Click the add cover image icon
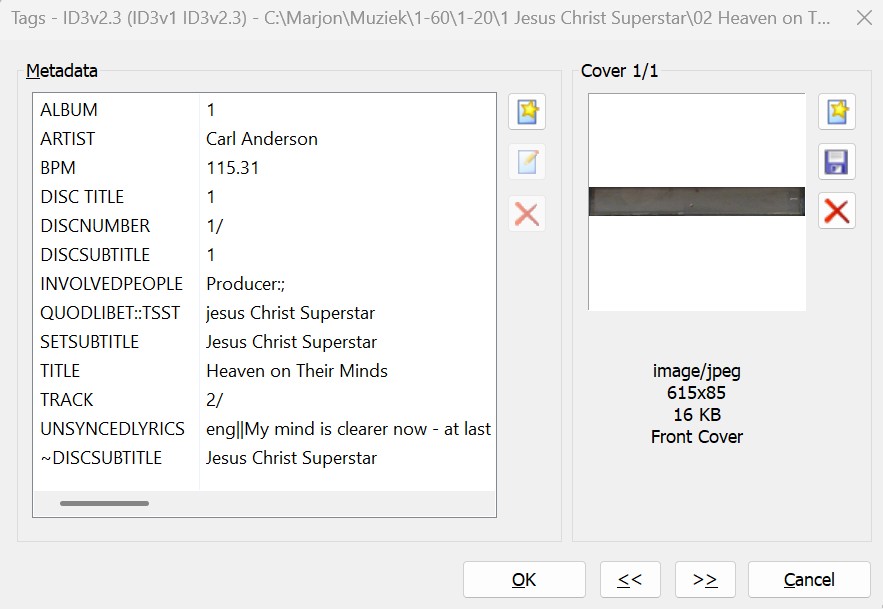This screenshot has height=609, width=883. point(837,112)
